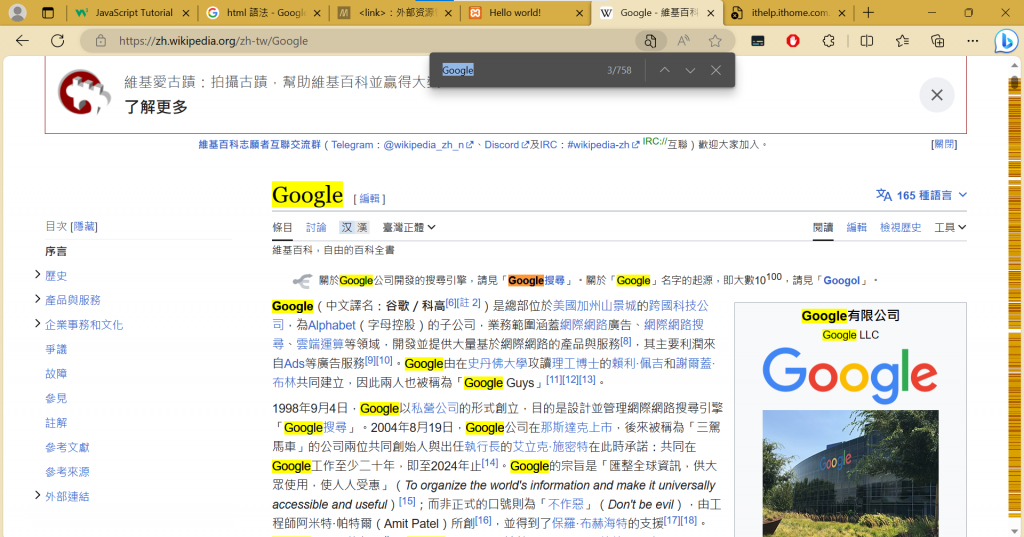The height and width of the screenshot is (537, 1024).
Task: Expand the 外部連結 contents section
Action: tap(37, 495)
